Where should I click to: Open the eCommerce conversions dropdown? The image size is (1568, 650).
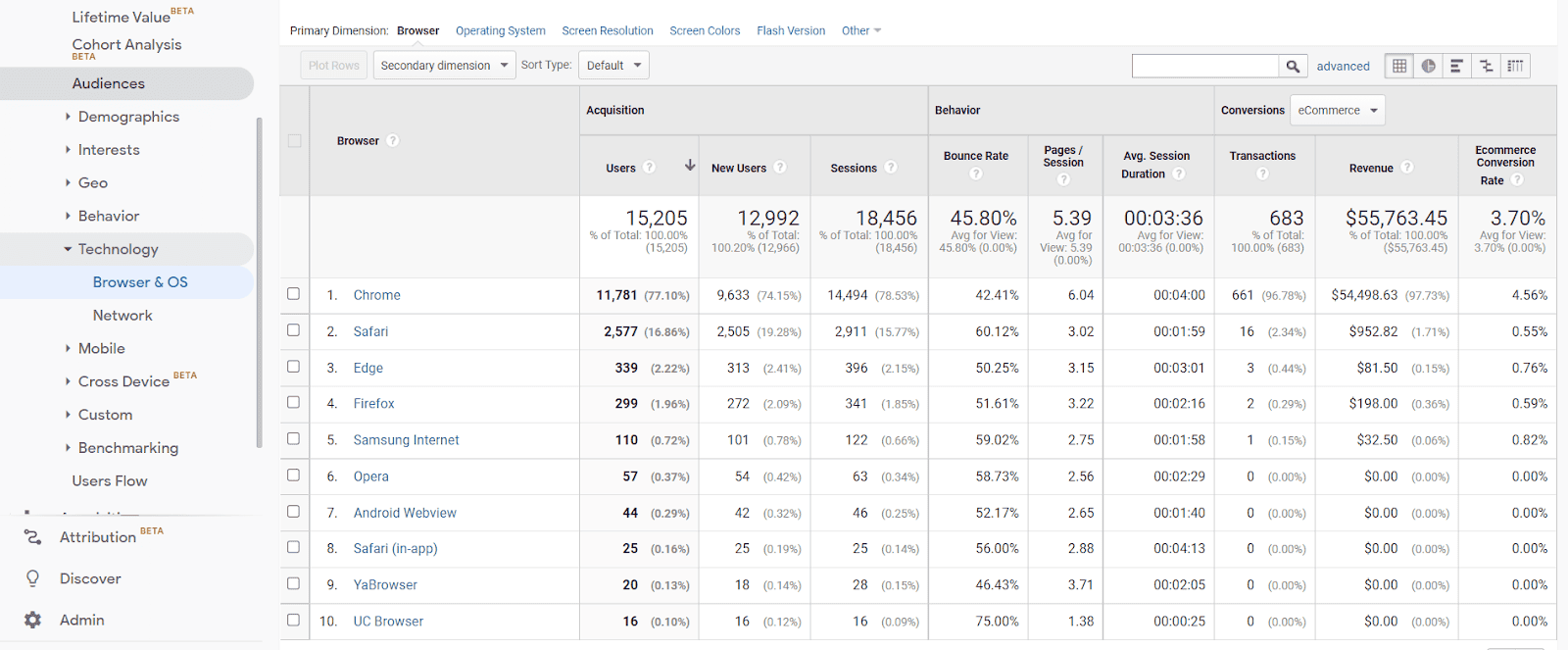(x=1337, y=111)
